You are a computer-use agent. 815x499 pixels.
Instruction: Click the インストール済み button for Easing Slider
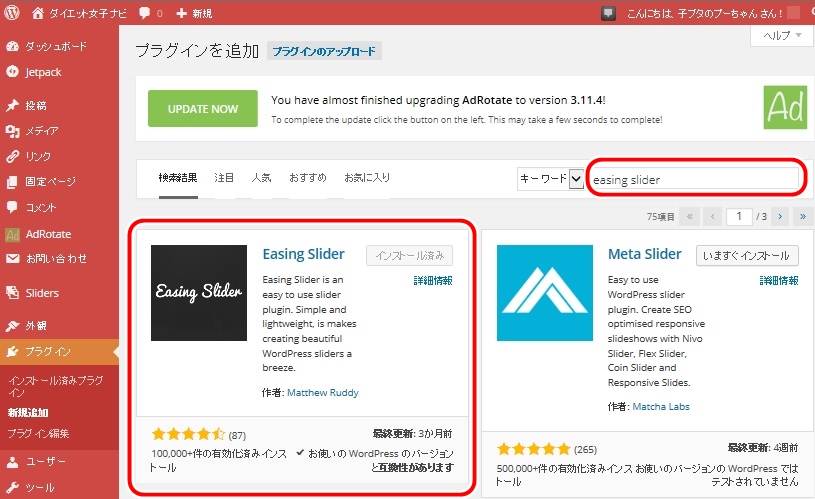pos(410,255)
